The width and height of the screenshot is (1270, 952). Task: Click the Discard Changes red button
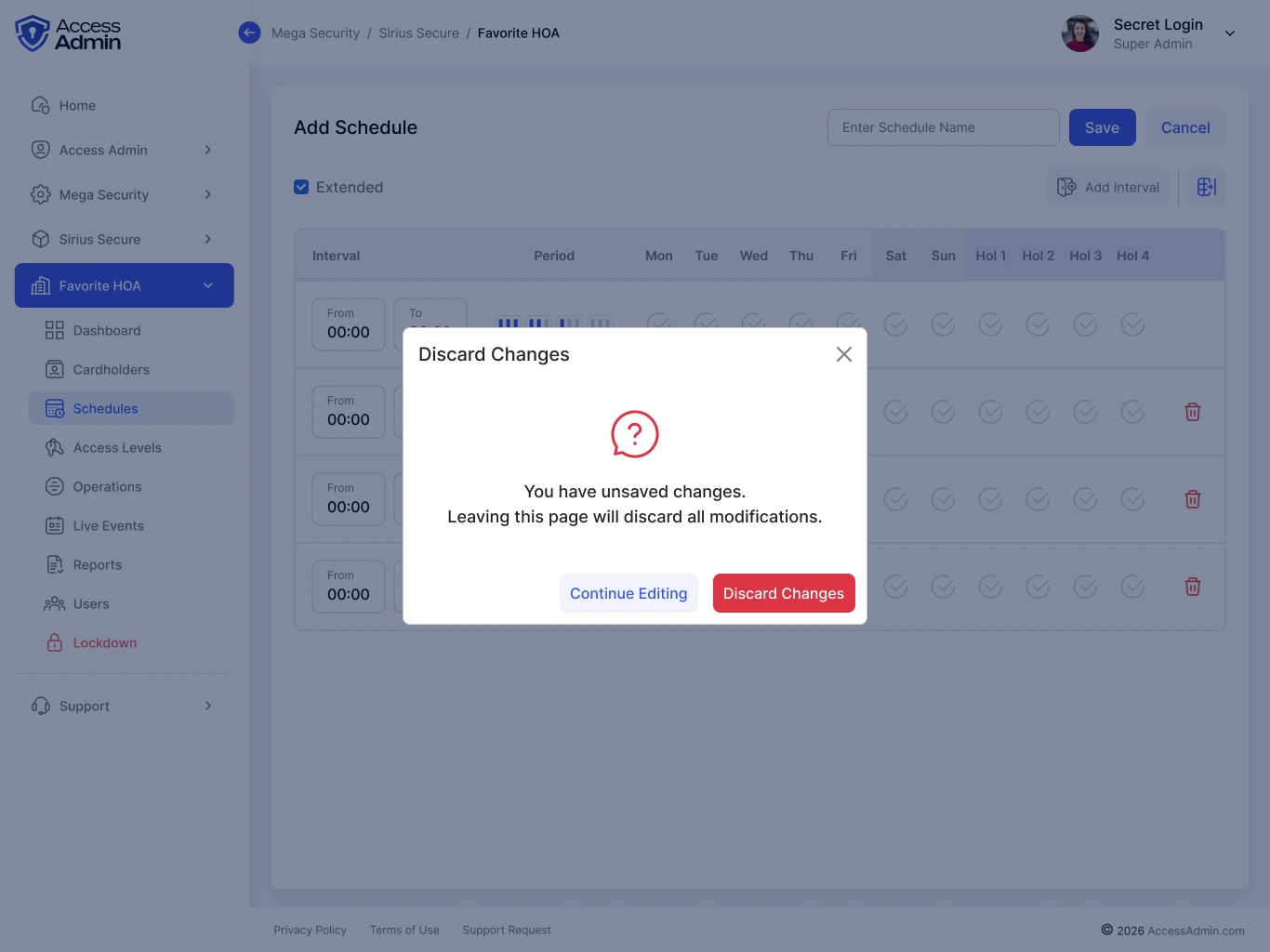pyautogui.click(x=784, y=593)
